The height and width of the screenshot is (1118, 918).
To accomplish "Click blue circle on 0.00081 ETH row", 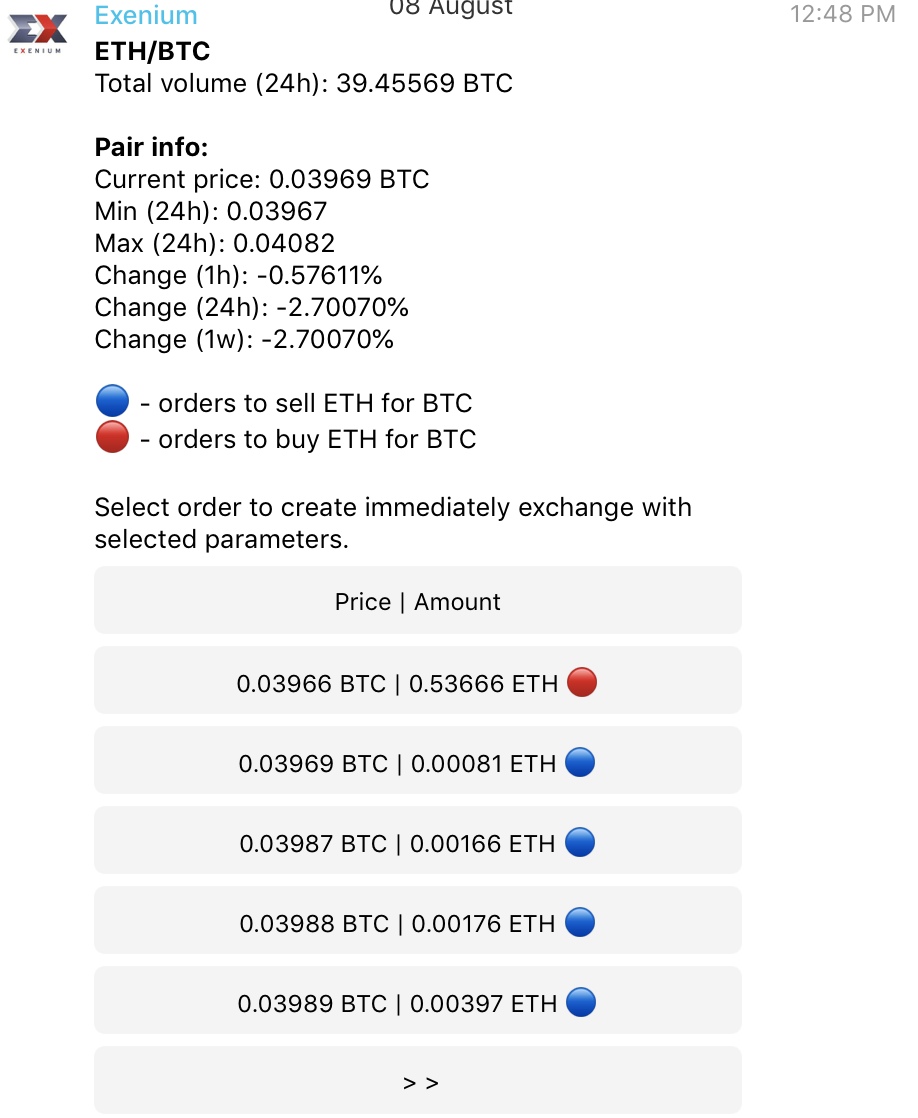I will [x=580, y=762].
